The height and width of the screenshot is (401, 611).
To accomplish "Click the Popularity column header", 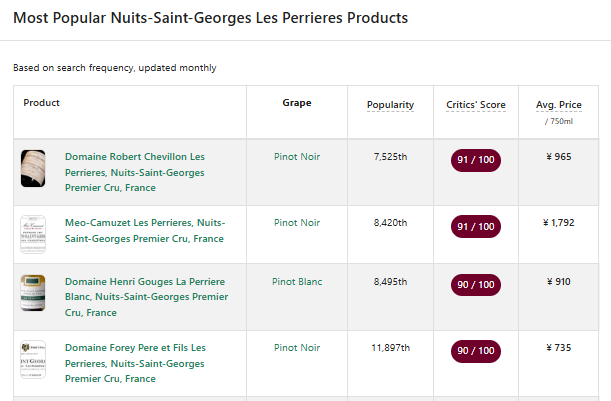I will [390, 105].
